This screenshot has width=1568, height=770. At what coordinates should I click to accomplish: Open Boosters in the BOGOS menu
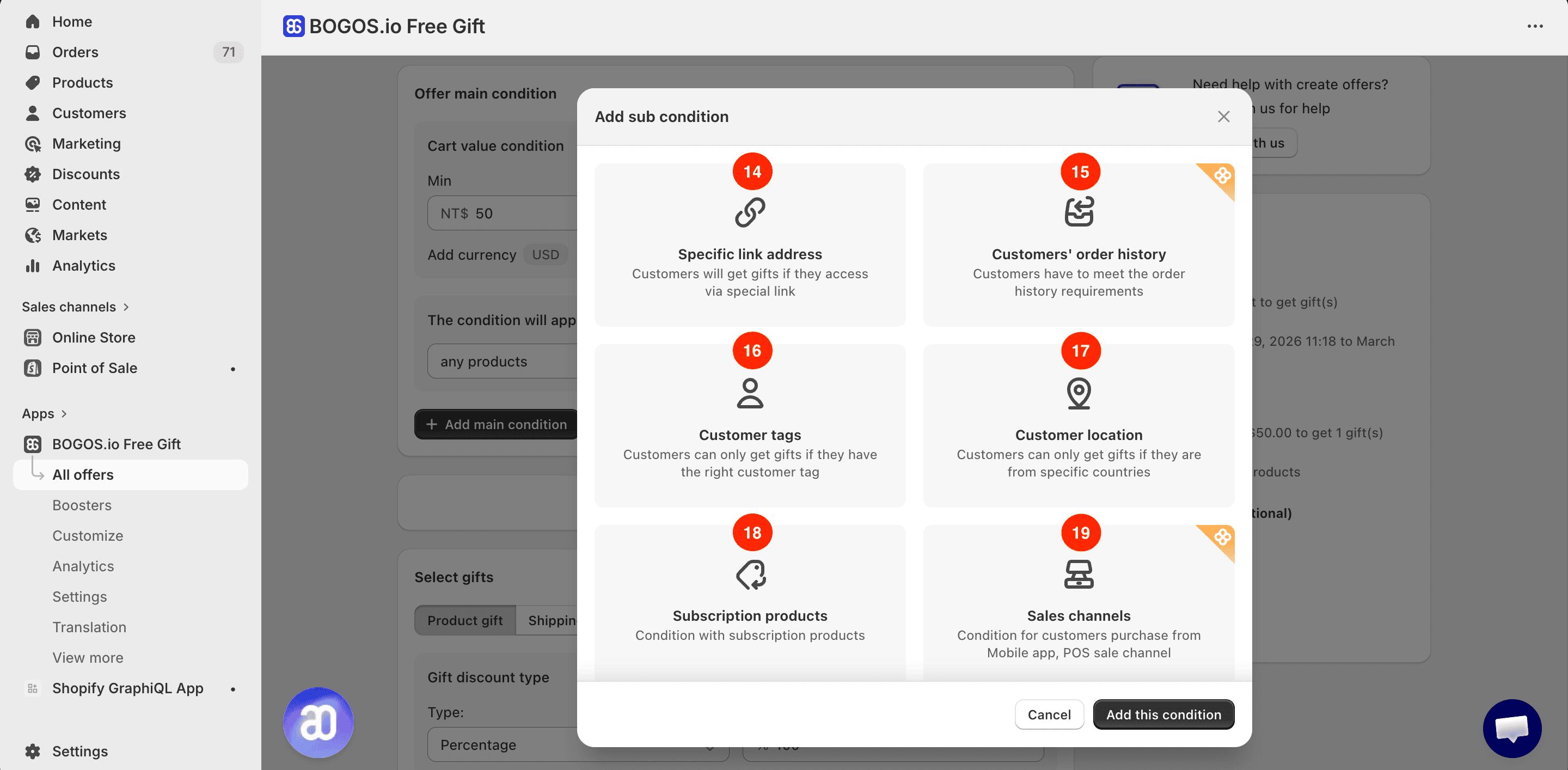coord(82,505)
